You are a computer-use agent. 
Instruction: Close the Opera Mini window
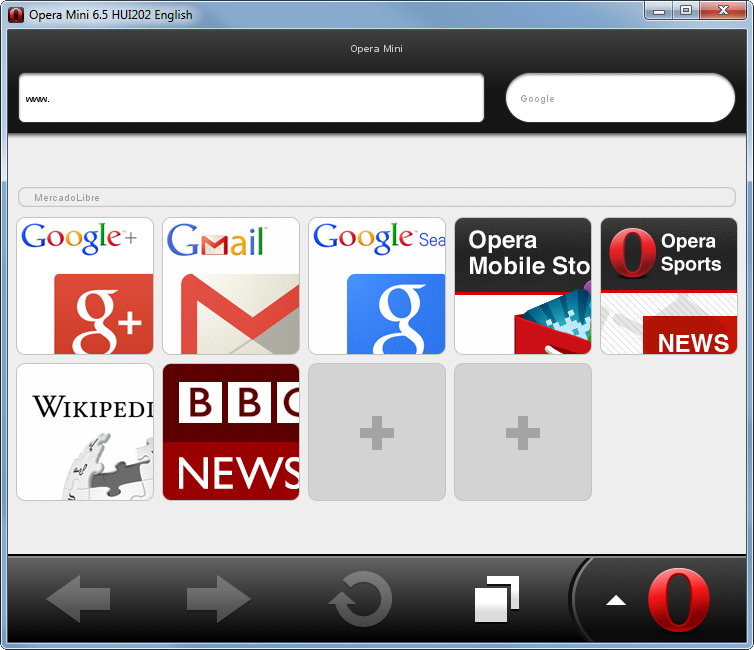[723, 11]
